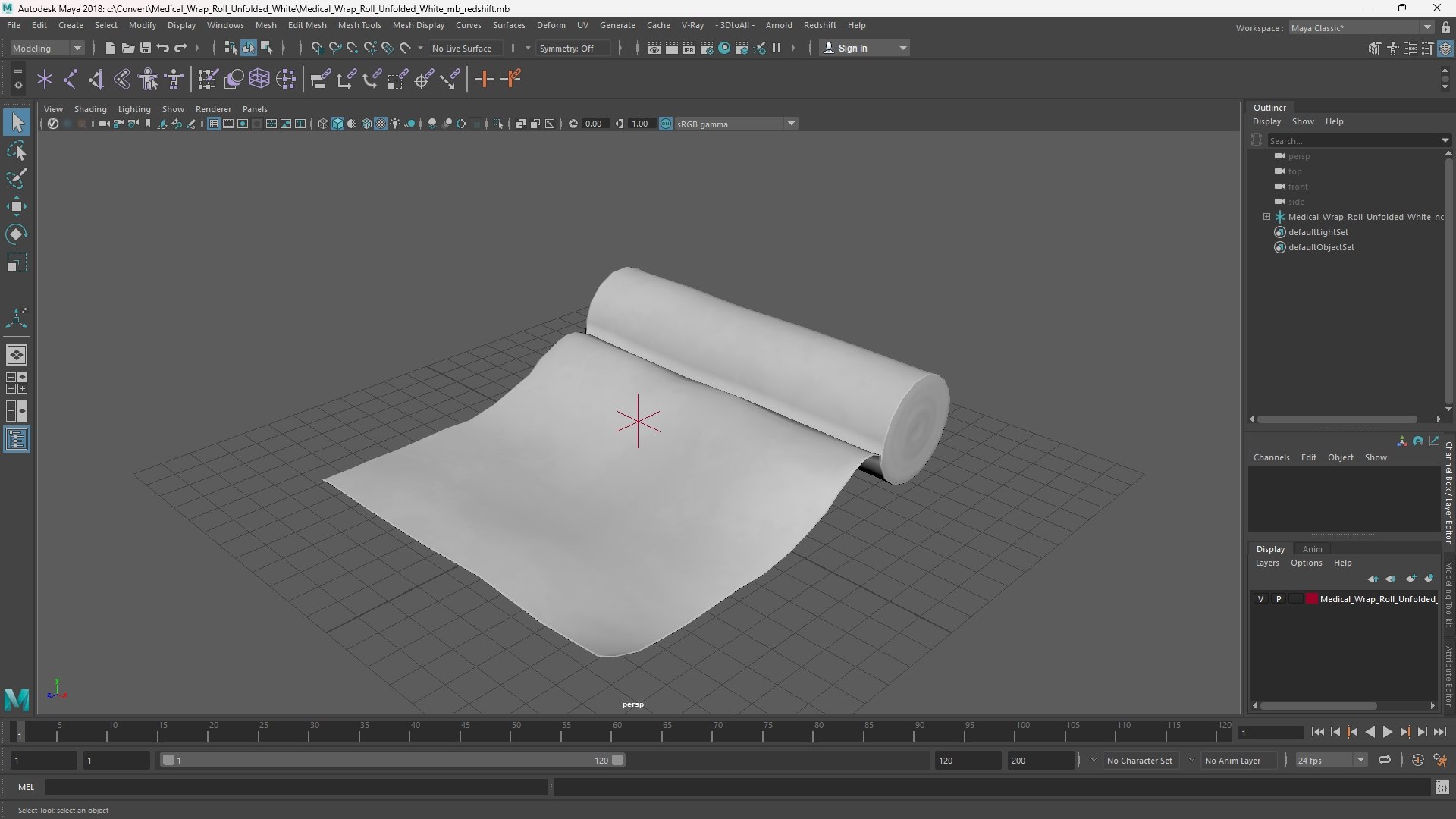
Task: Choose the Move tool in toolbox
Action: pyautogui.click(x=17, y=206)
